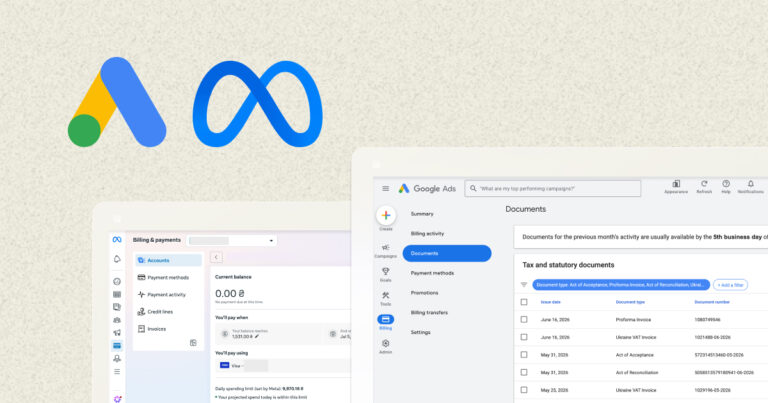This screenshot has width=768, height=403.
Task: Open the gauge overview icon in Meta sidebar
Action: tap(117, 282)
